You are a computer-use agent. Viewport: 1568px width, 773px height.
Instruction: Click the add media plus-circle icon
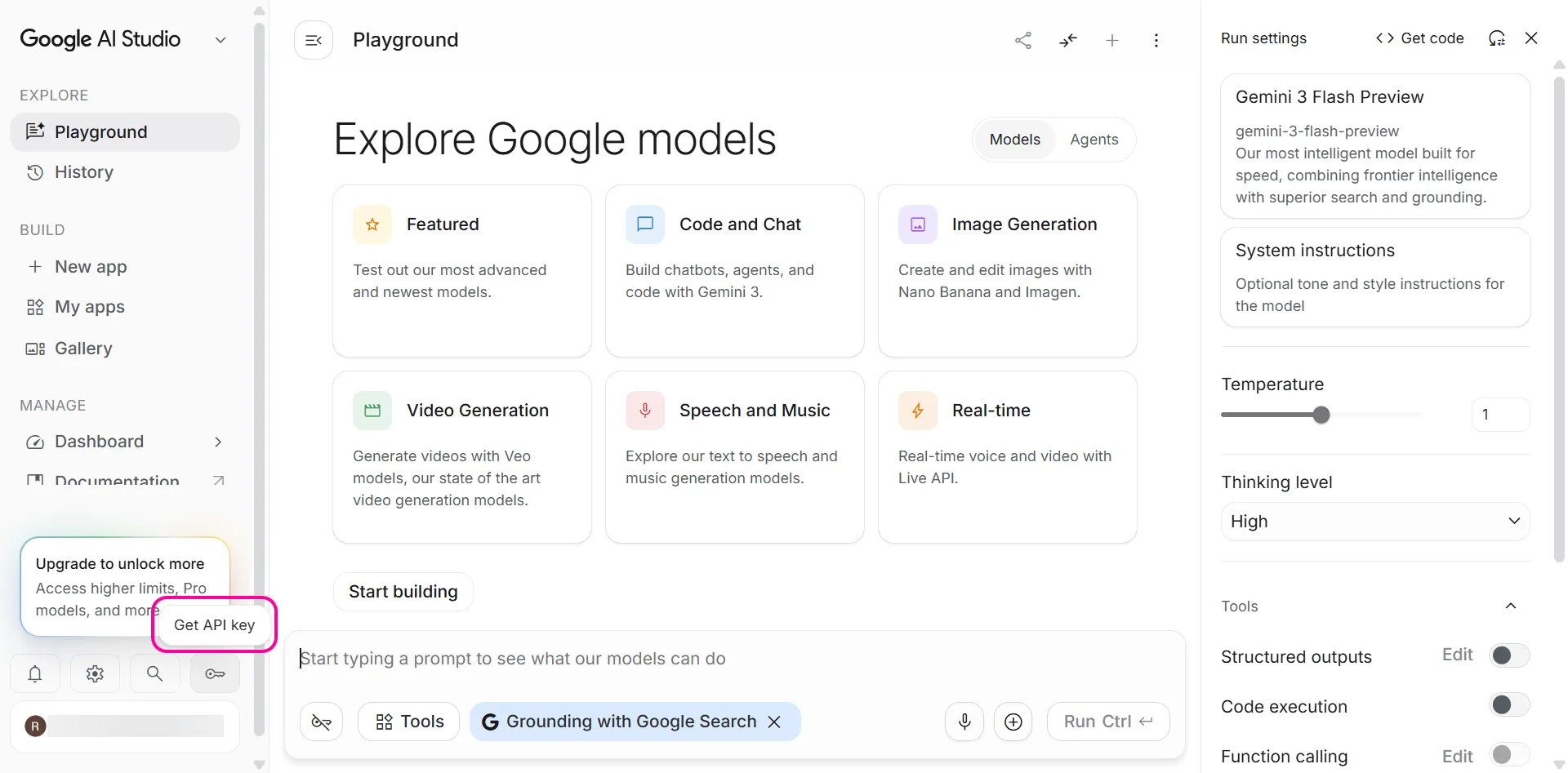[1013, 722]
